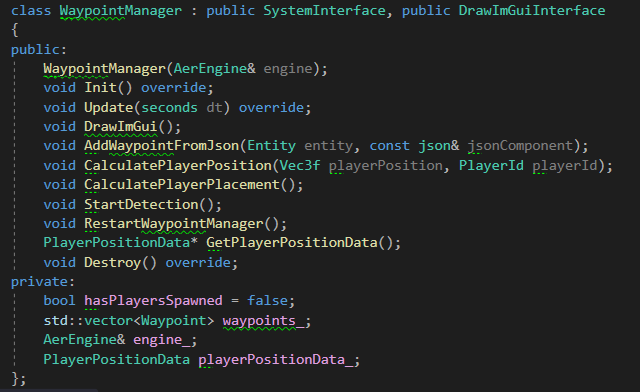Click DrawImGuiInterface base class name
This screenshot has height=392, width=640.
pos(532,11)
